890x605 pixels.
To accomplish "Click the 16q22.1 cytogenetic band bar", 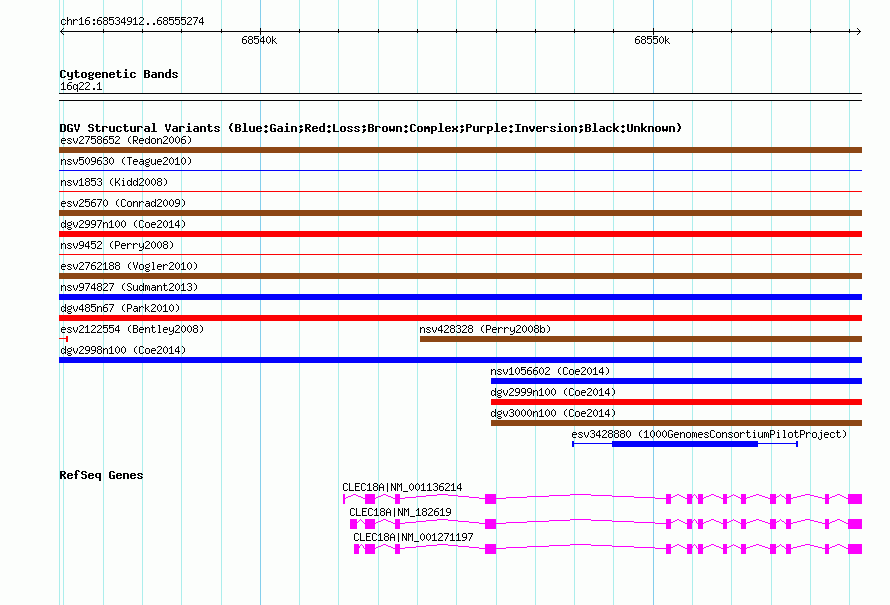I will [460, 97].
